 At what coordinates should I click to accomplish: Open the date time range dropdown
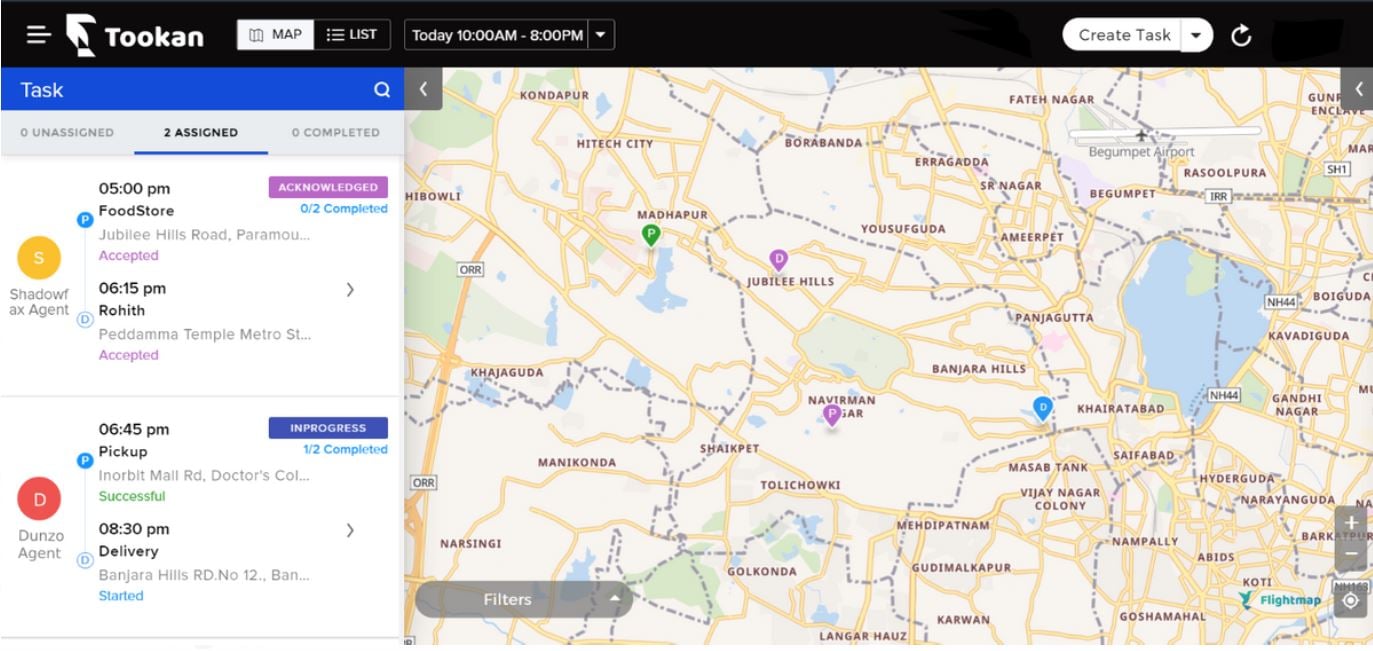click(x=600, y=35)
